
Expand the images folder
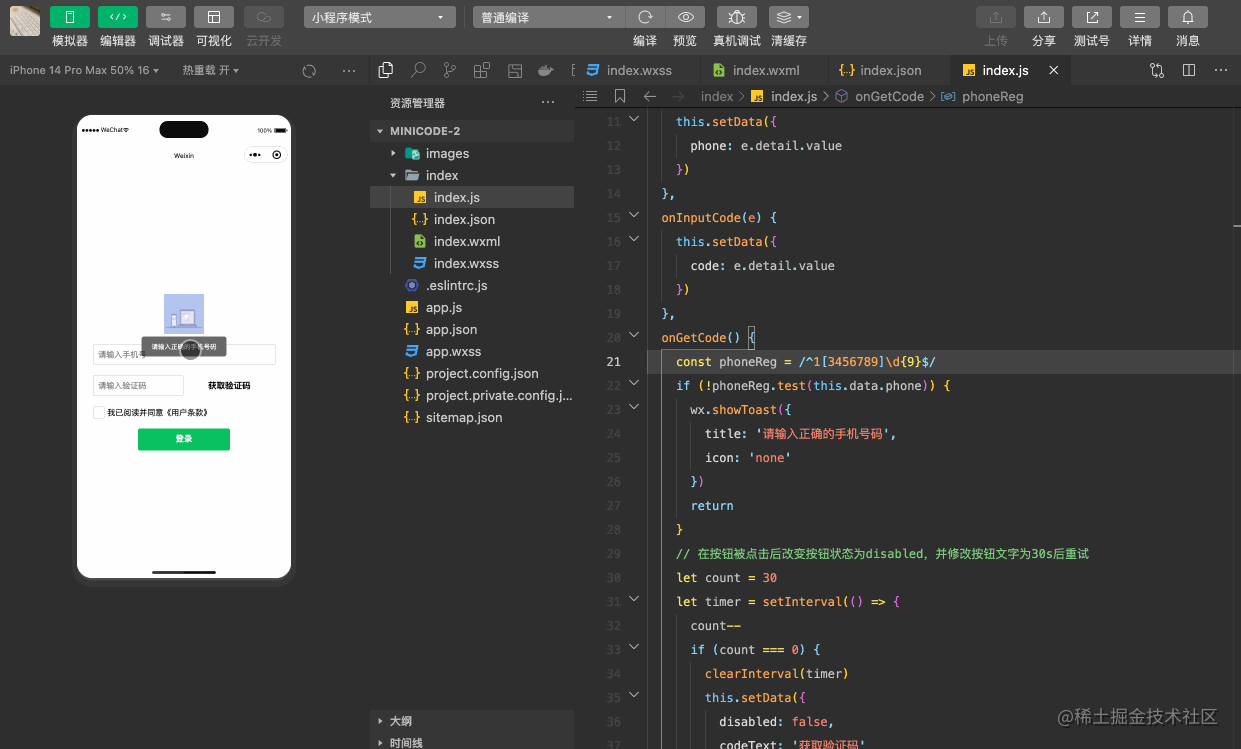[x=472, y=153]
